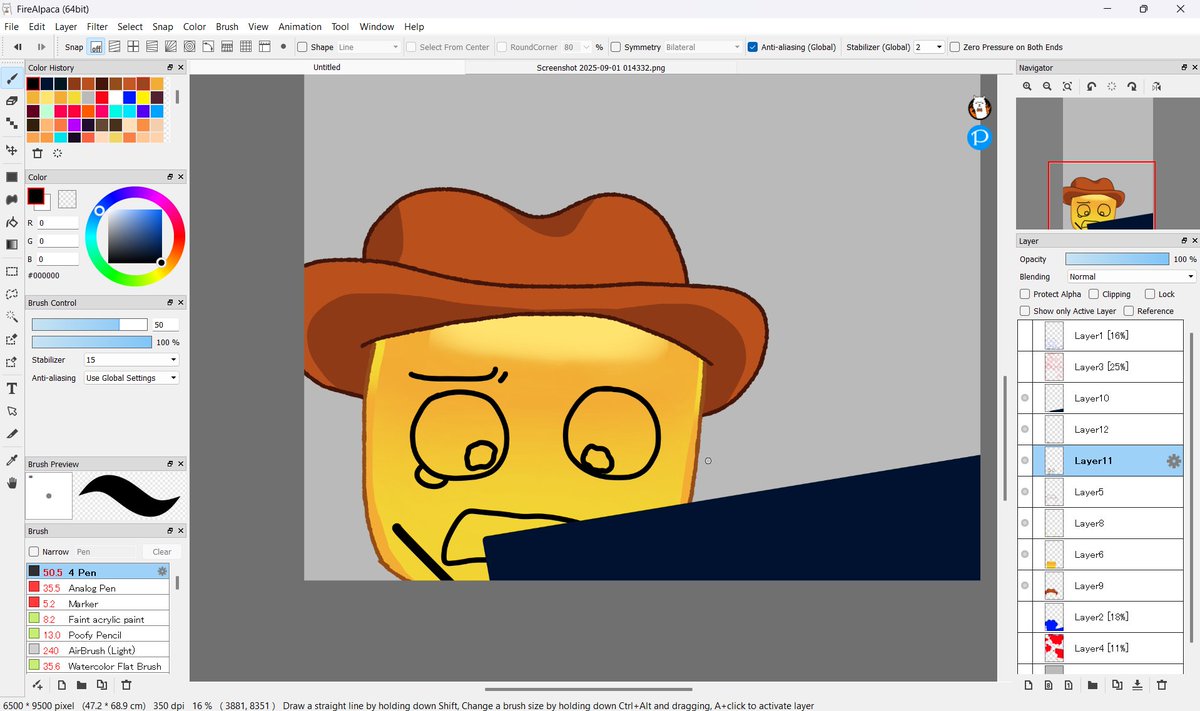Click Fit to Window icon in Navigator
Screen dimensions: 1200x711
(1069, 87)
